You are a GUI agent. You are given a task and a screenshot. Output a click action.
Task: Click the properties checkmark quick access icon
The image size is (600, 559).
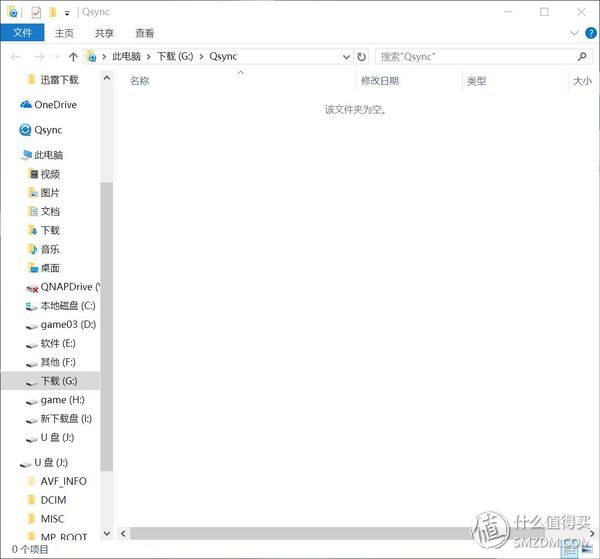point(36,13)
